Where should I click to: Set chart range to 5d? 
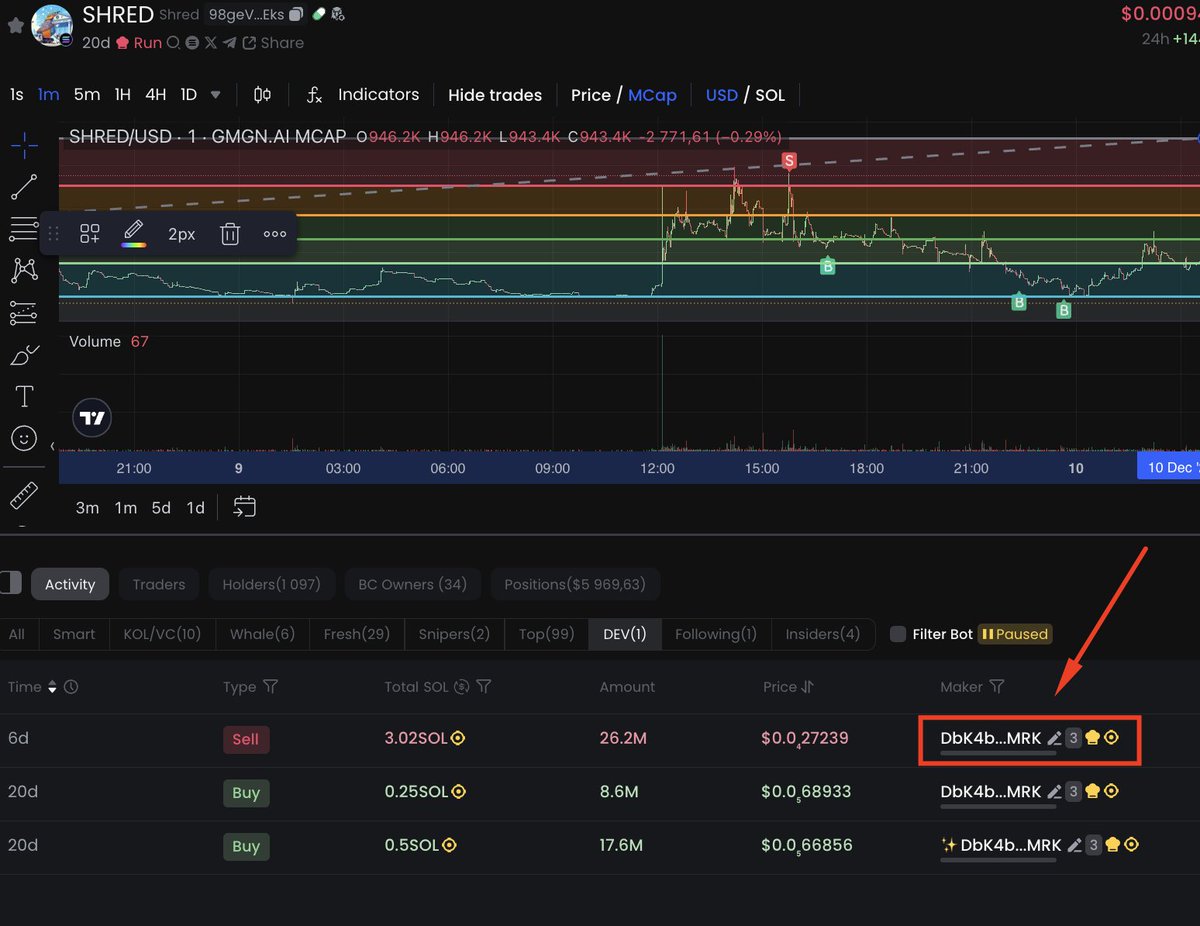pos(161,508)
